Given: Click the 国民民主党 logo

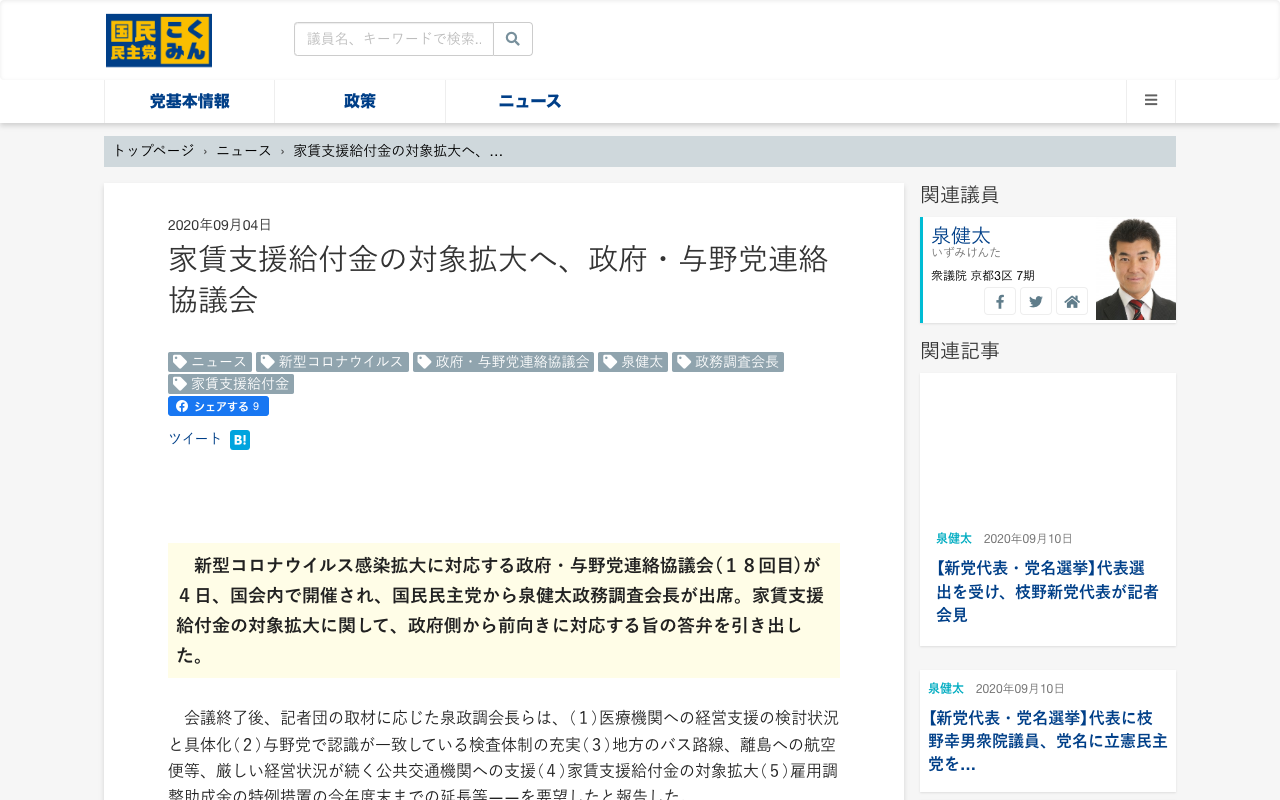Looking at the screenshot, I should click(159, 40).
